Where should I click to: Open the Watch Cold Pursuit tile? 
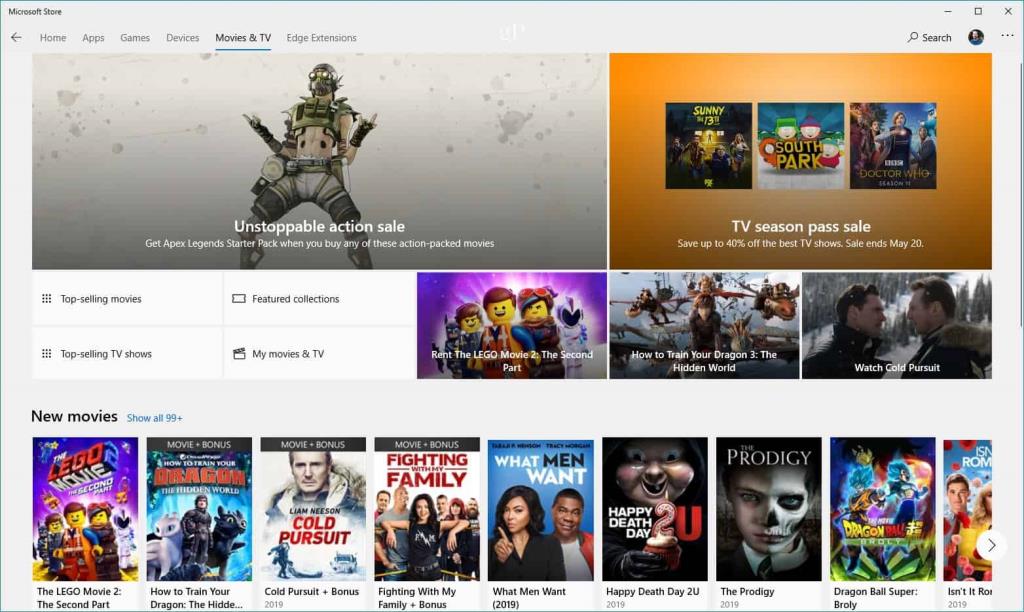(897, 325)
